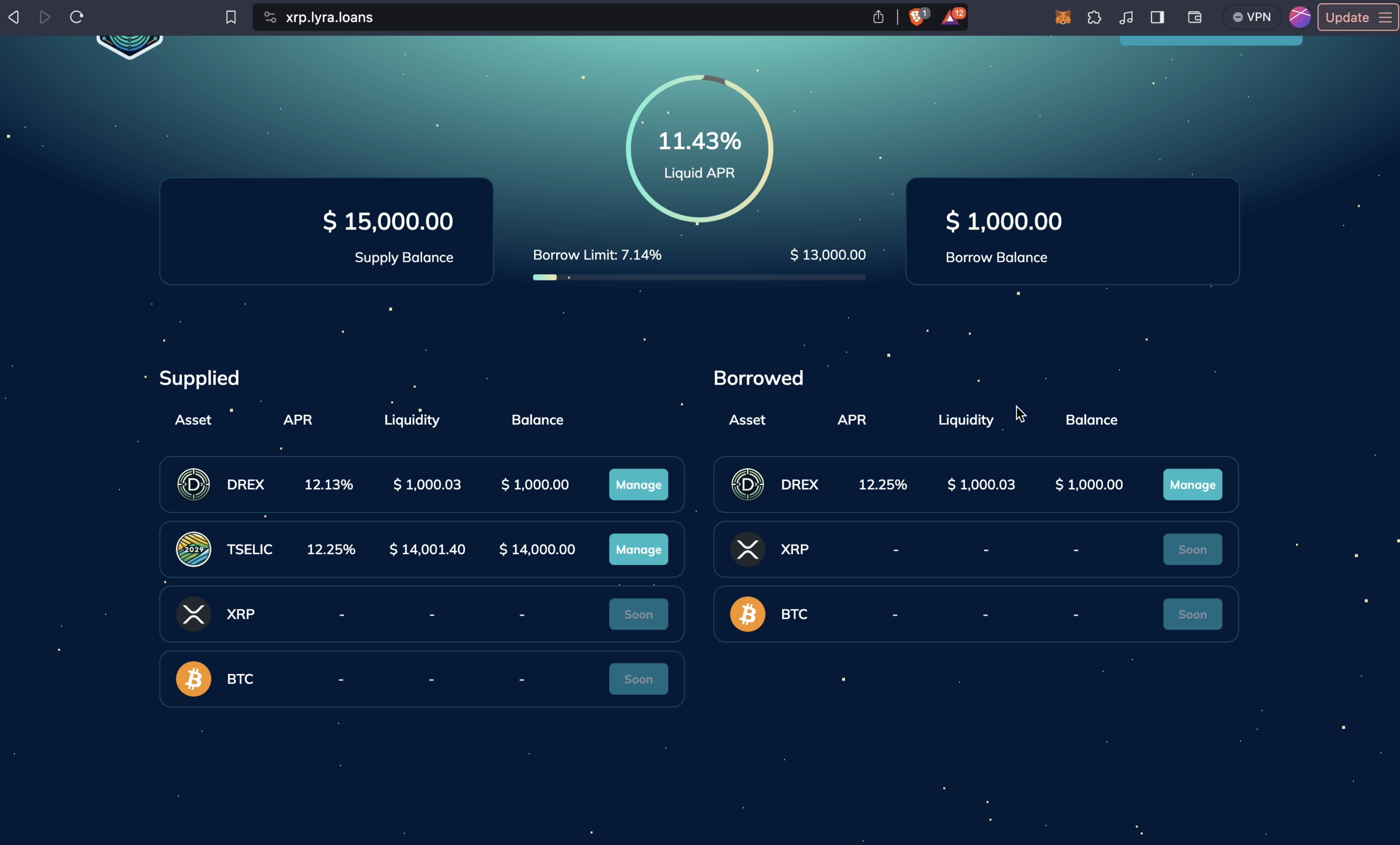Click Soon on borrowed BTC row

[1192, 614]
